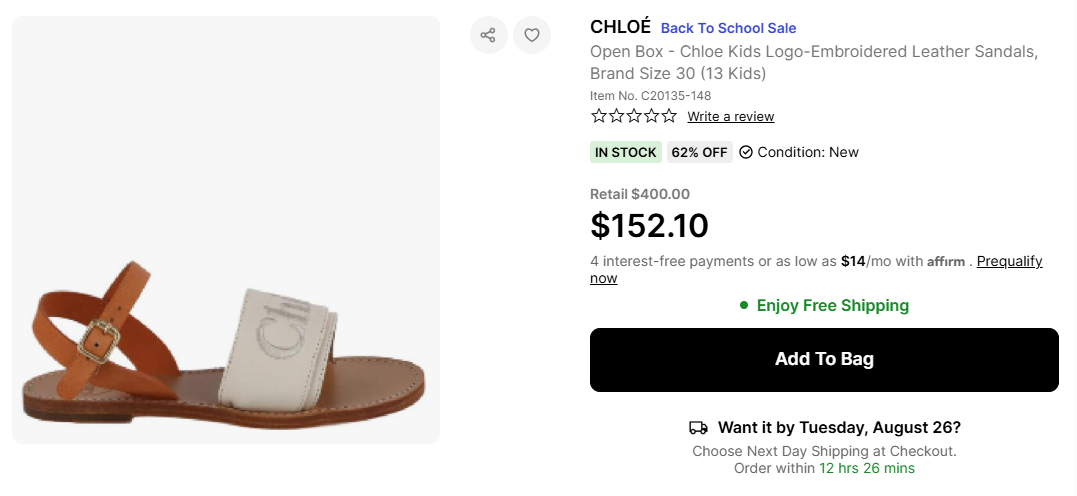Select the fifth rating star
This screenshot has height=496, width=1077.
pyautogui.click(x=669, y=115)
